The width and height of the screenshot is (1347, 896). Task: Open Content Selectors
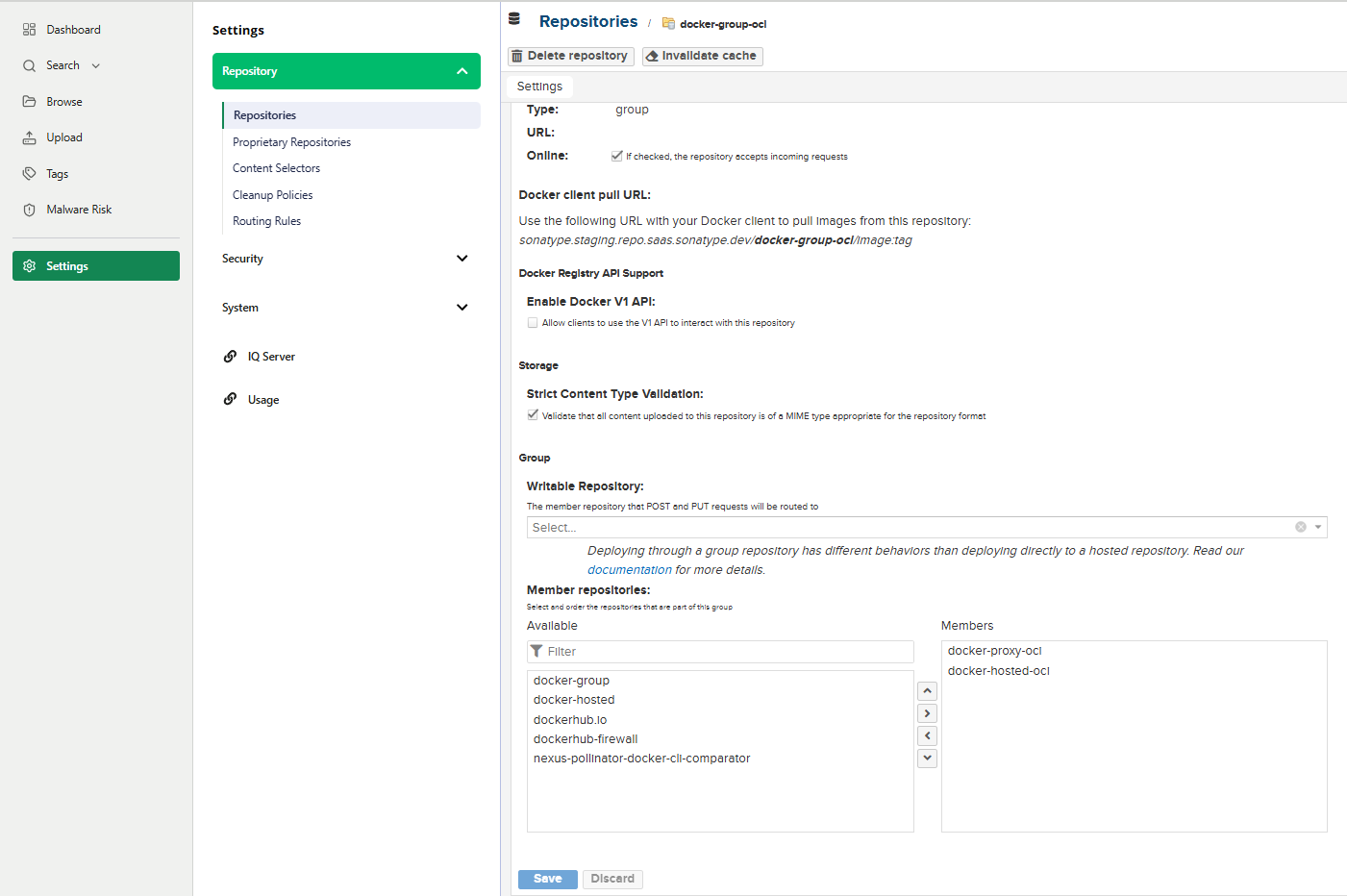coord(276,168)
